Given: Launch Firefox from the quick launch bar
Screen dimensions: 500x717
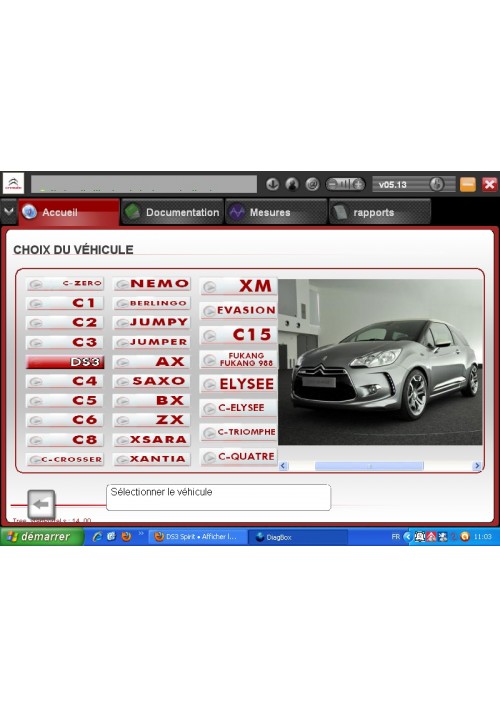Looking at the screenshot, I should click(126, 536).
